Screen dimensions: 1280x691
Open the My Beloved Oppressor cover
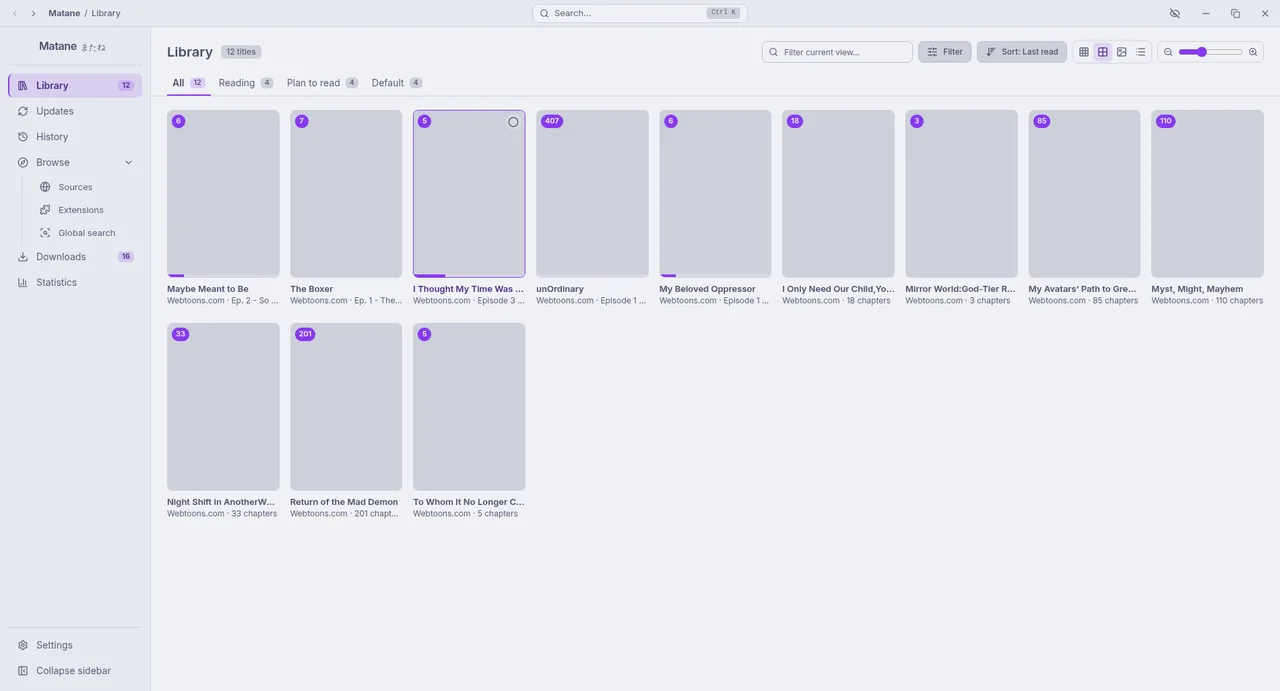click(715, 194)
